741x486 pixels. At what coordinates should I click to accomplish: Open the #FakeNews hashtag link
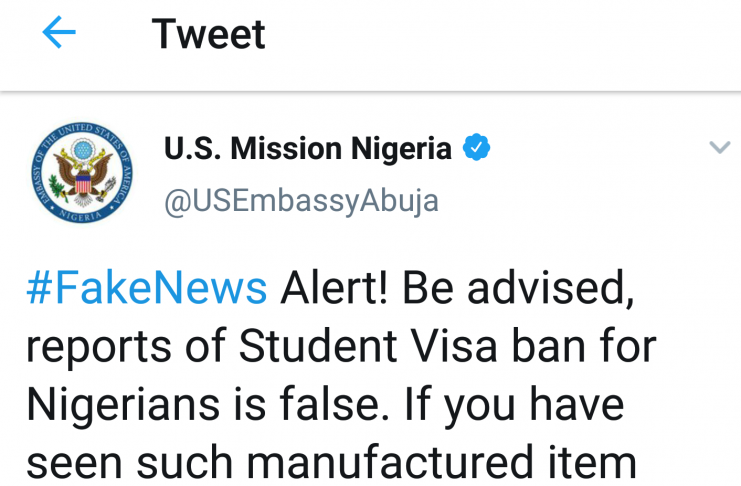[147, 289]
